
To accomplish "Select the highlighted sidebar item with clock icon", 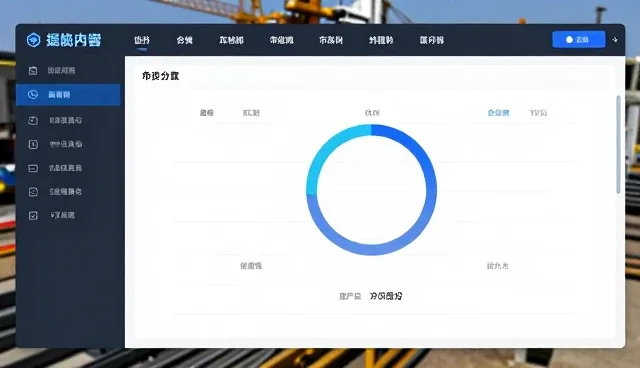I will click(x=68, y=95).
